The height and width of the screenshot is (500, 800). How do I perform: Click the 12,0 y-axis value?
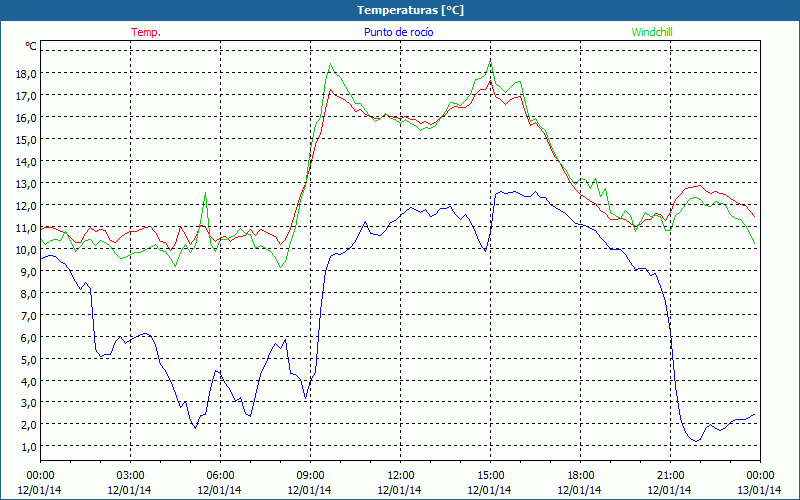pyautogui.click(x=27, y=206)
